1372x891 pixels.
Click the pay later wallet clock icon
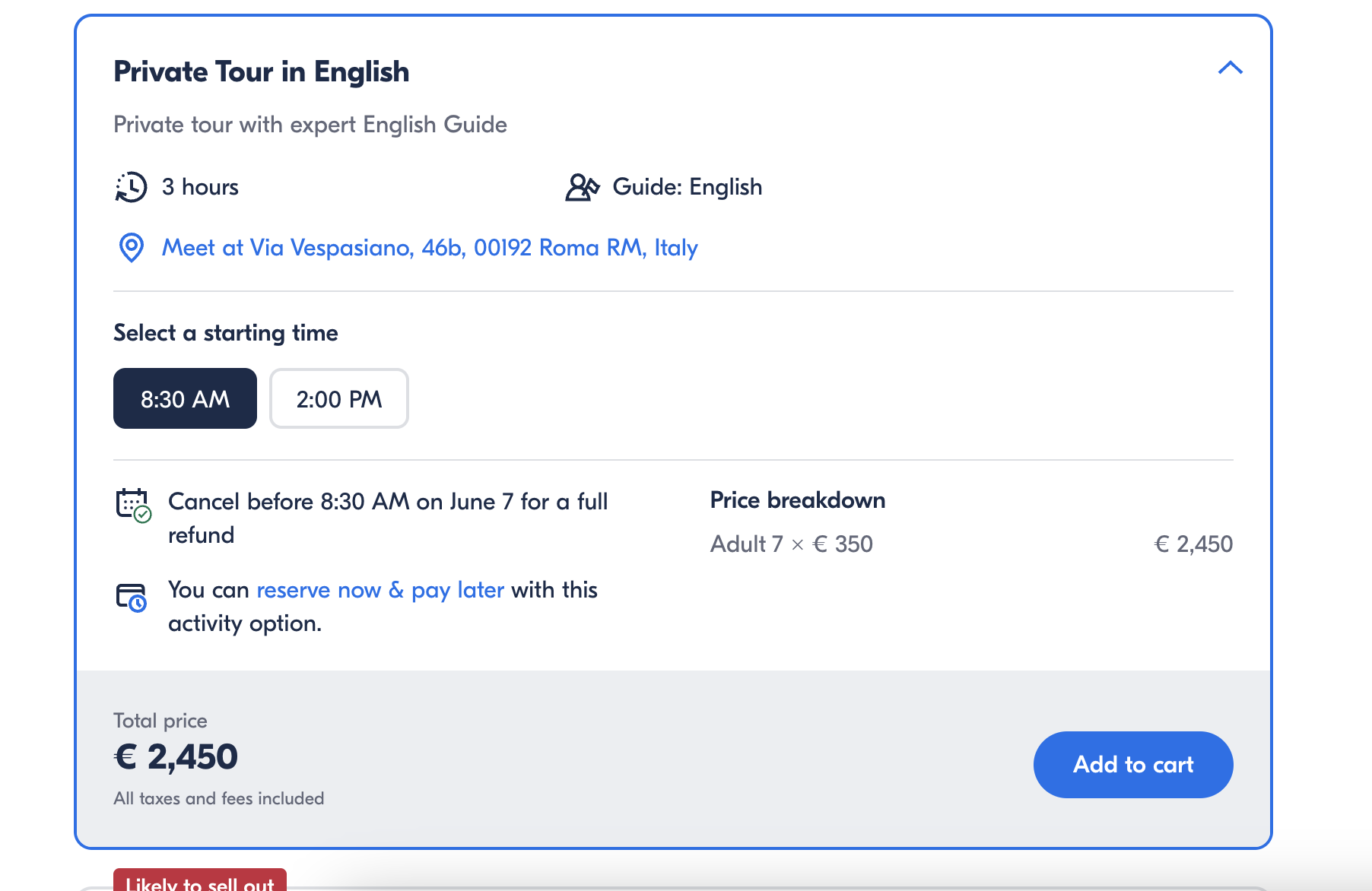point(132,598)
